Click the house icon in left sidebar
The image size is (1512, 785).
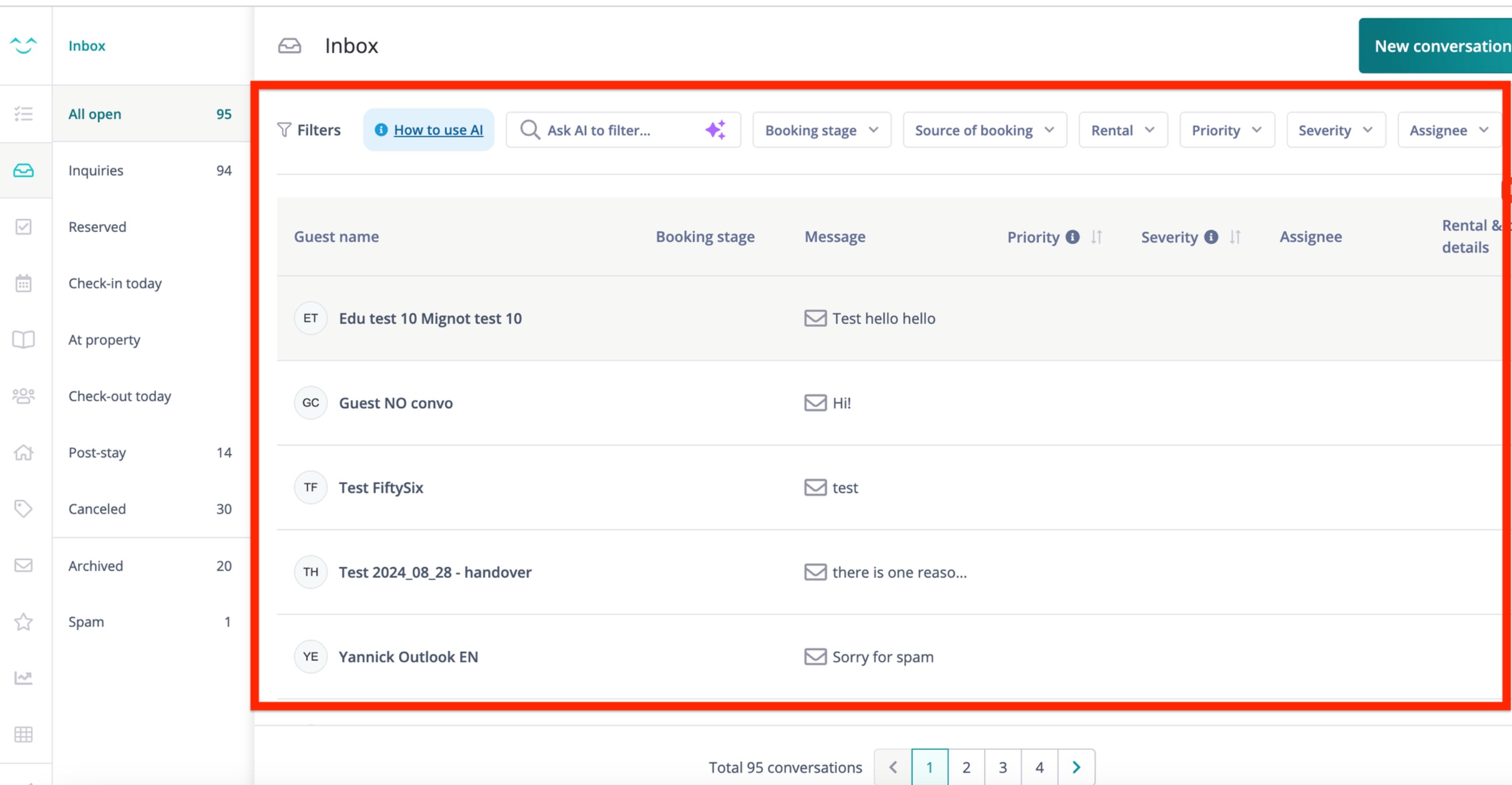[x=23, y=453]
